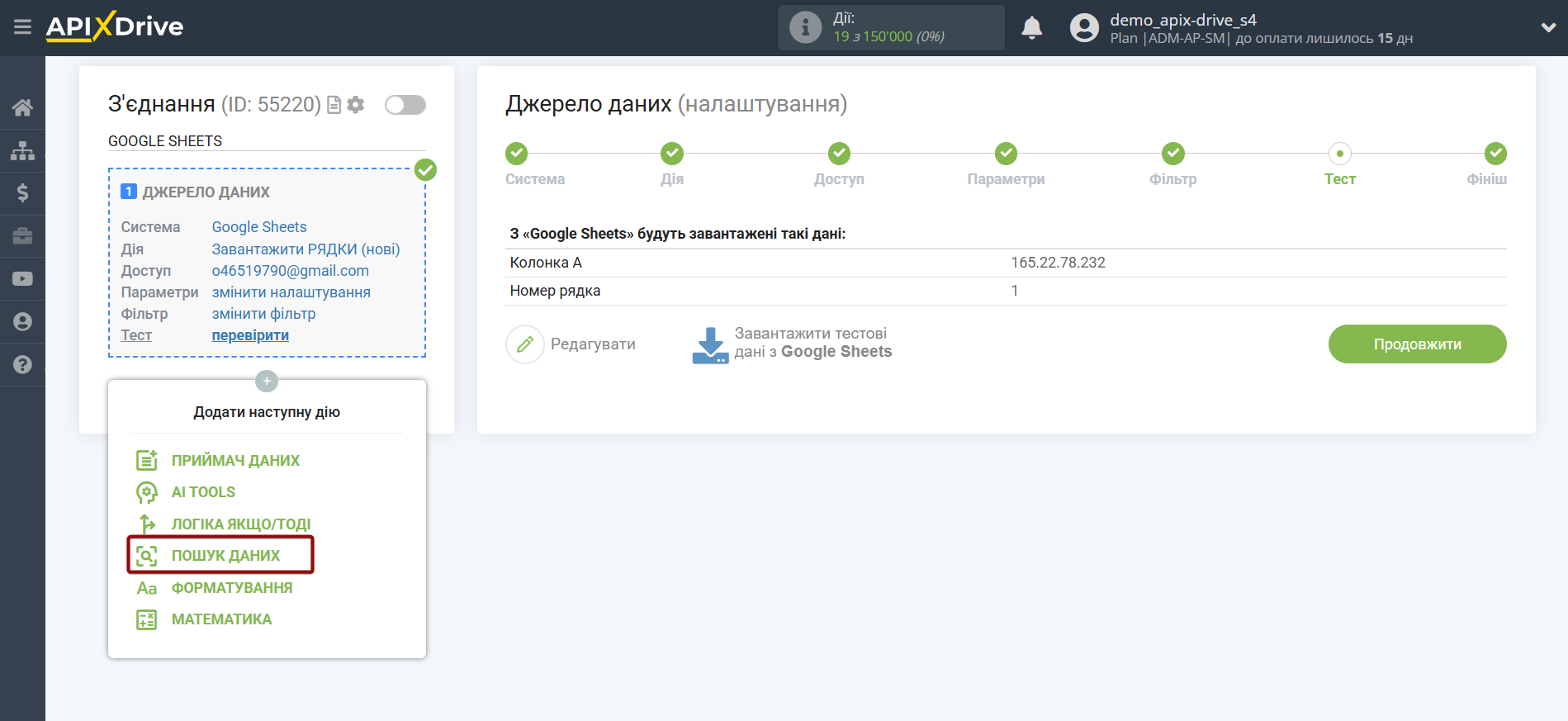Click the ЛОГІКА ЯКЩО/ТОДІ branch icon

tap(147, 524)
